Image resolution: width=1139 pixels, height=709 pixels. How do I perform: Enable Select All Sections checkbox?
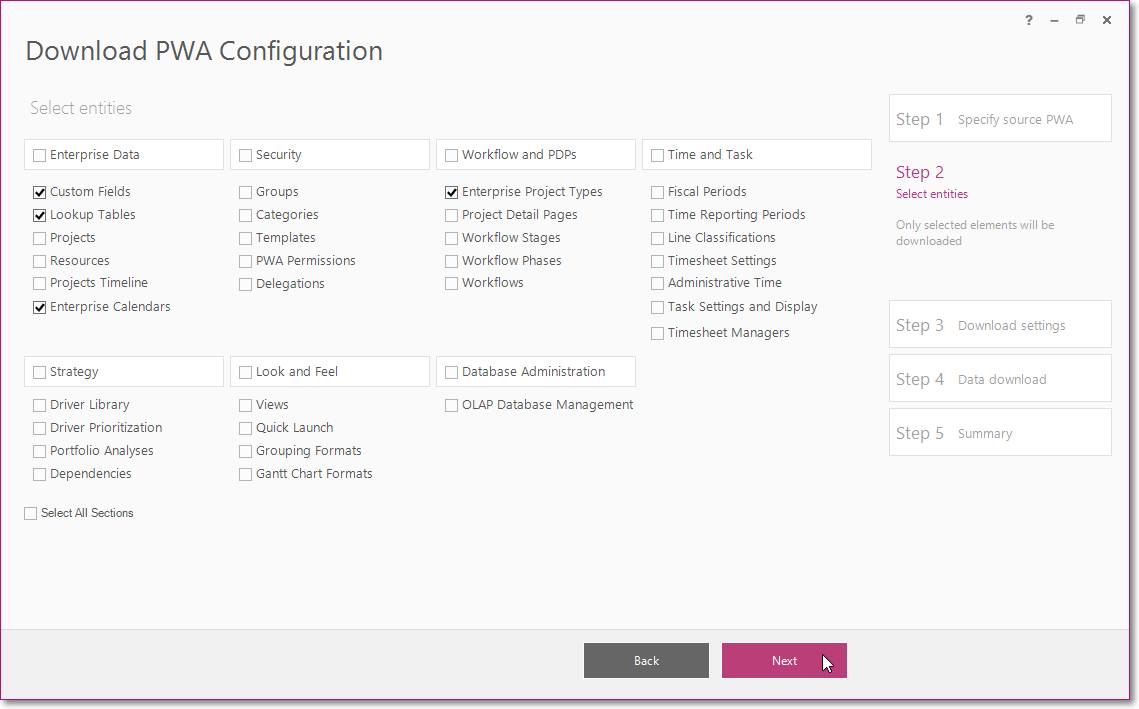31,514
